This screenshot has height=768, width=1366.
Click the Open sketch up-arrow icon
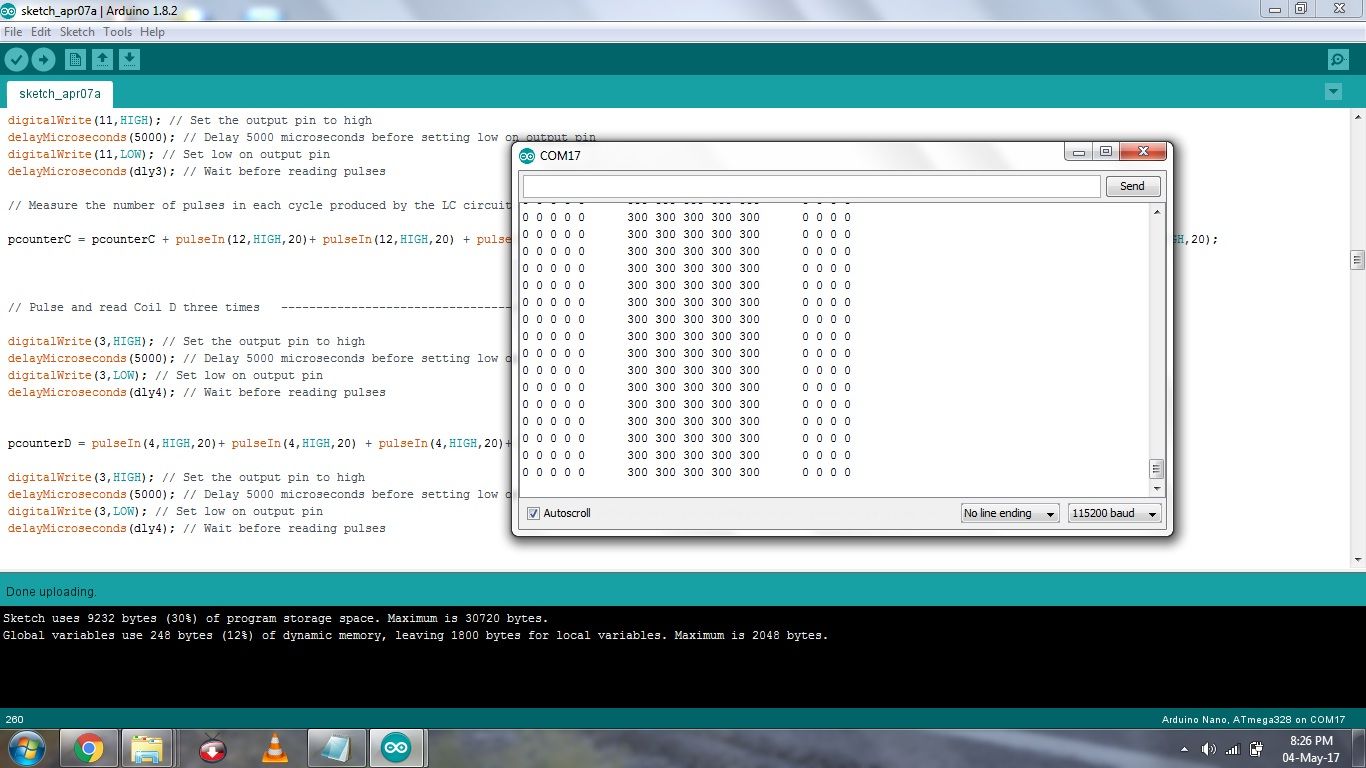(x=102, y=60)
